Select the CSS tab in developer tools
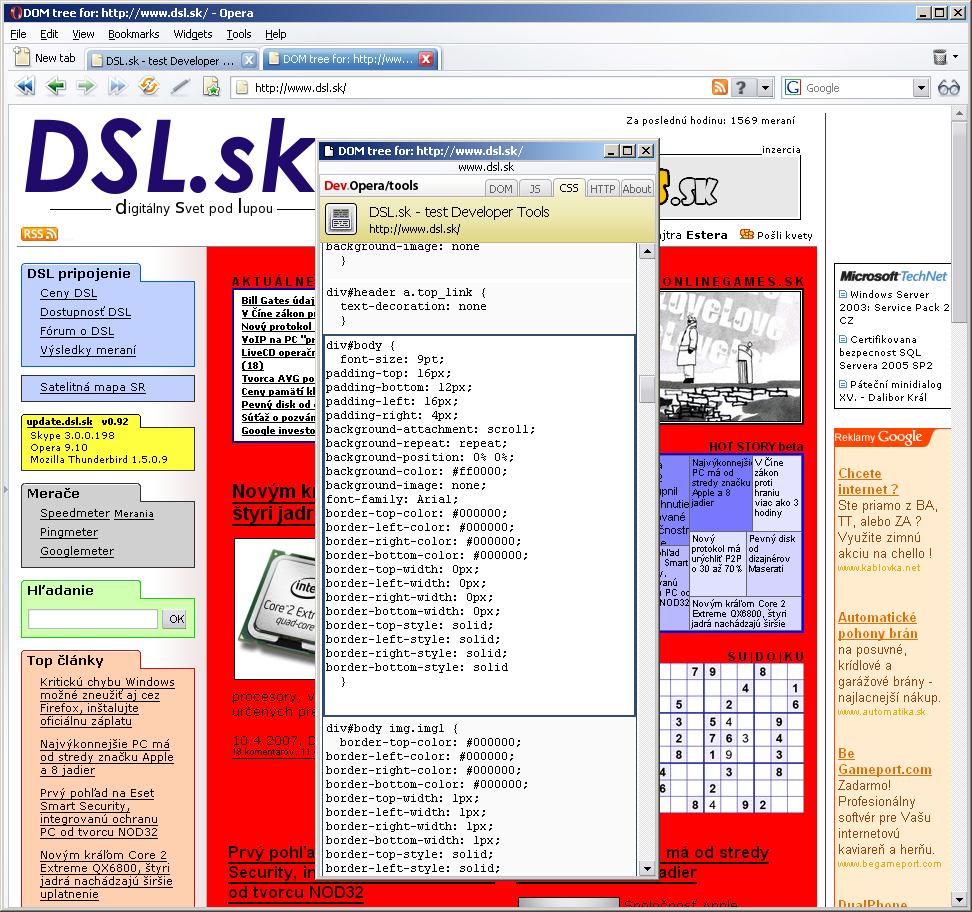The width and height of the screenshot is (972, 912). click(x=568, y=188)
